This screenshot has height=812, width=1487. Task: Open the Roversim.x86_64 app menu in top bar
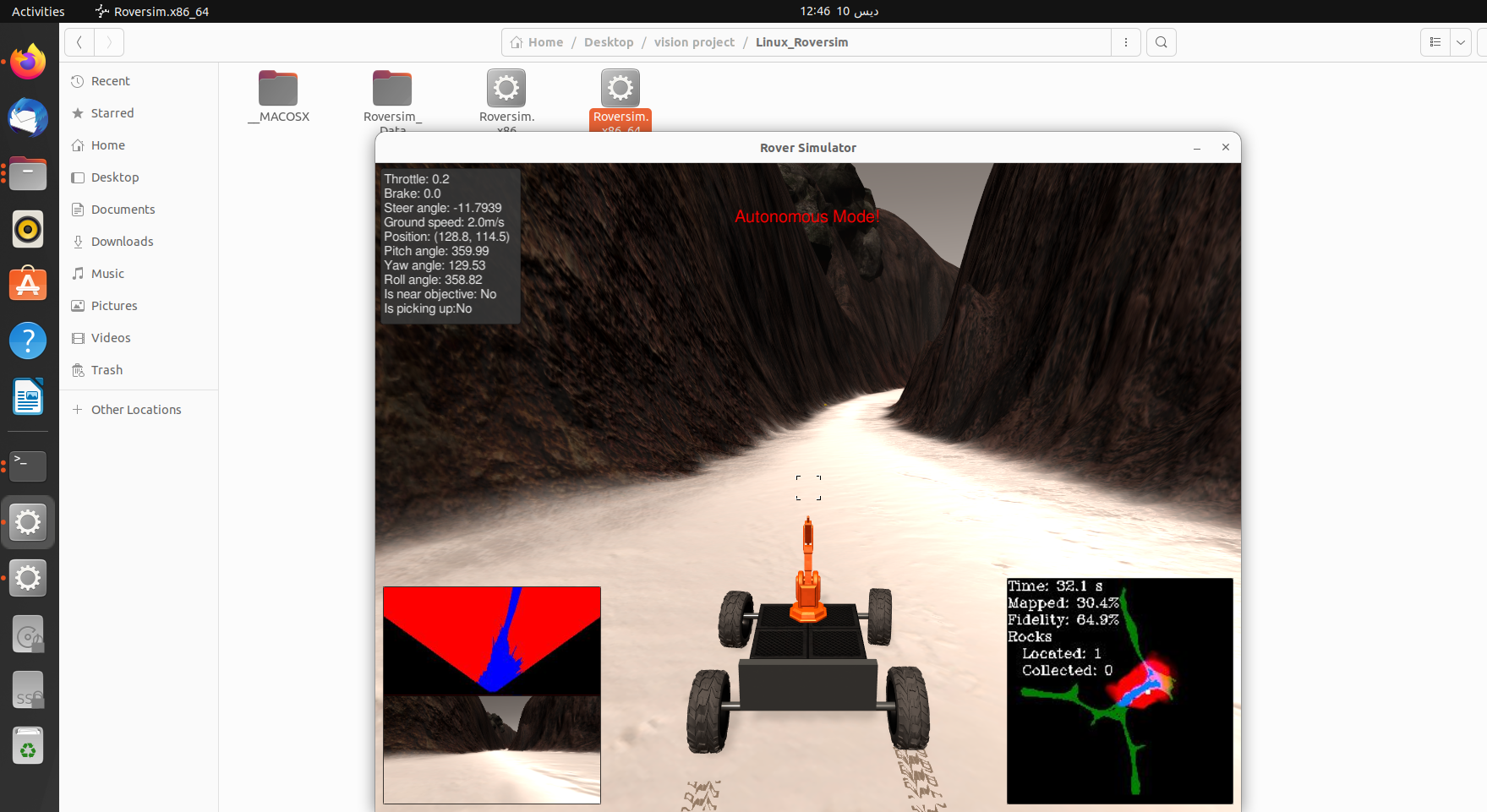click(152, 11)
